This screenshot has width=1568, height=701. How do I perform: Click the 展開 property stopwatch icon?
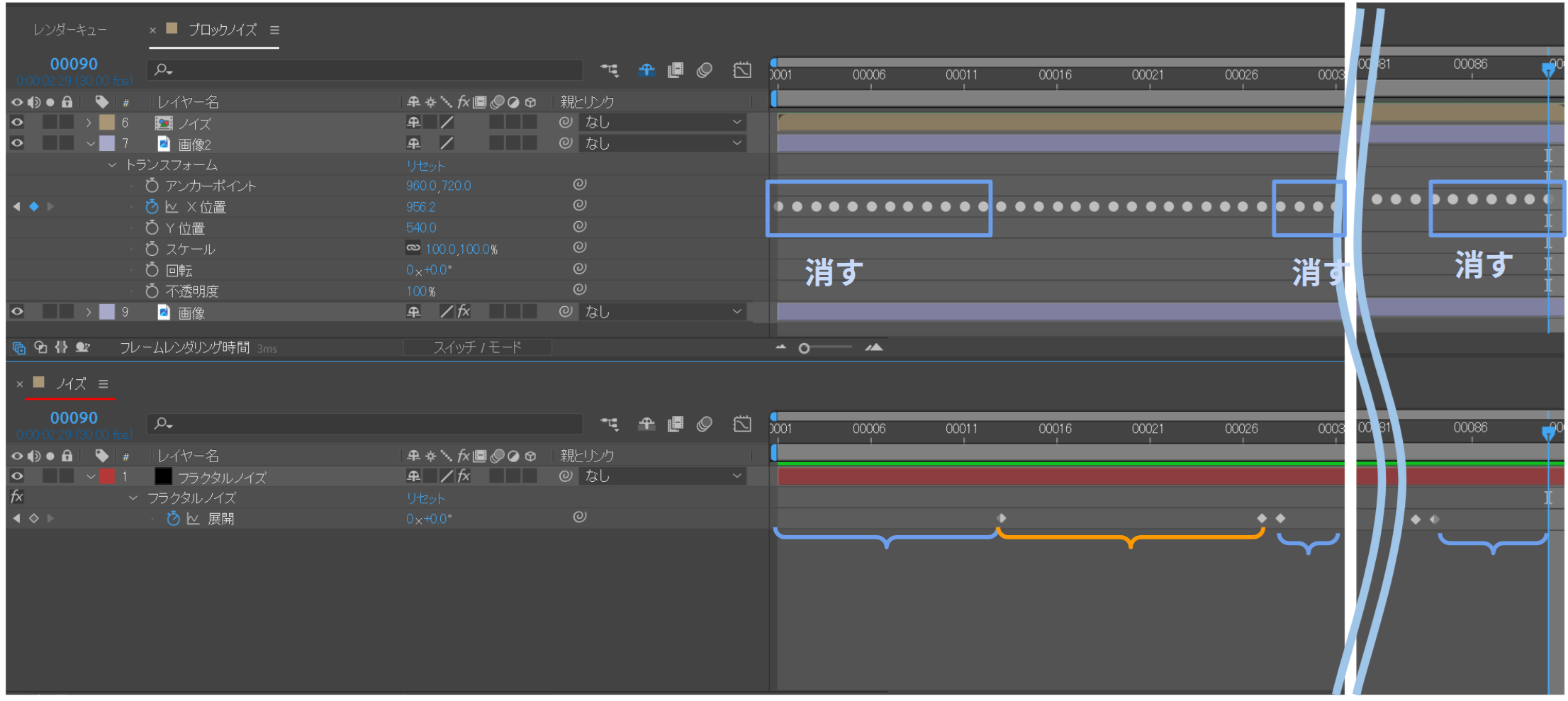click(173, 519)
